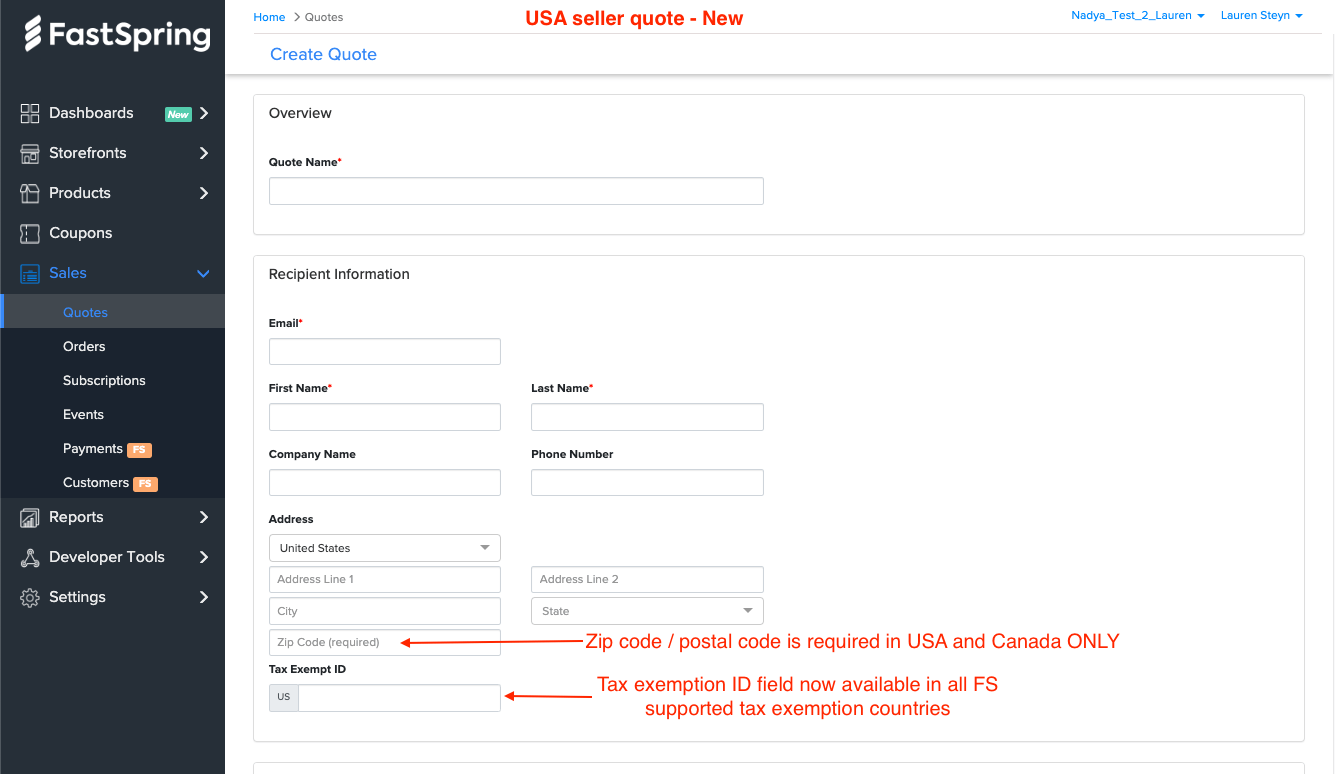Click the FastSpring logo
Screen dimensions: 1335x774
pyautogui.click(x=112, y=35)
